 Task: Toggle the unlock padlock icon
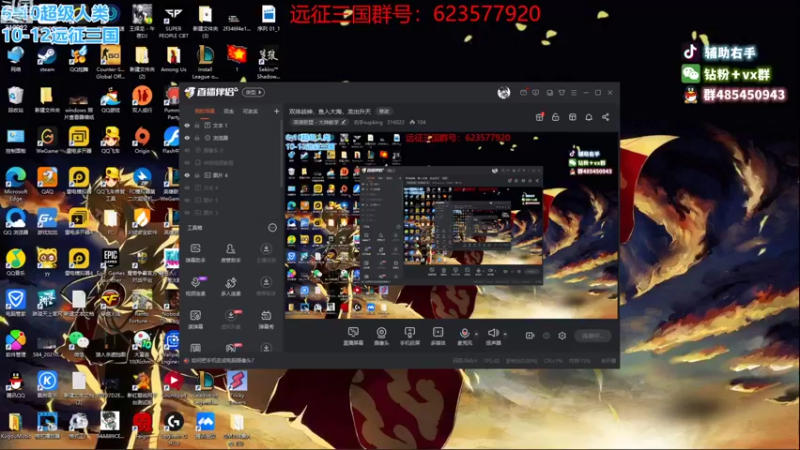(556, 117)
